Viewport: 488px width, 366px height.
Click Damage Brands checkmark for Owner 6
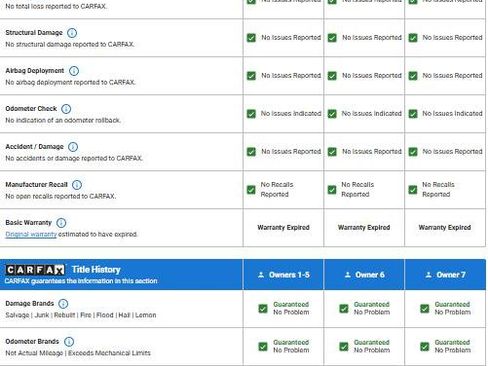[344, 308]
